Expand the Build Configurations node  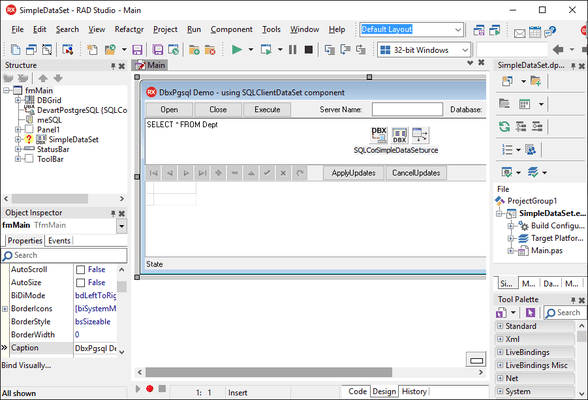510,226
